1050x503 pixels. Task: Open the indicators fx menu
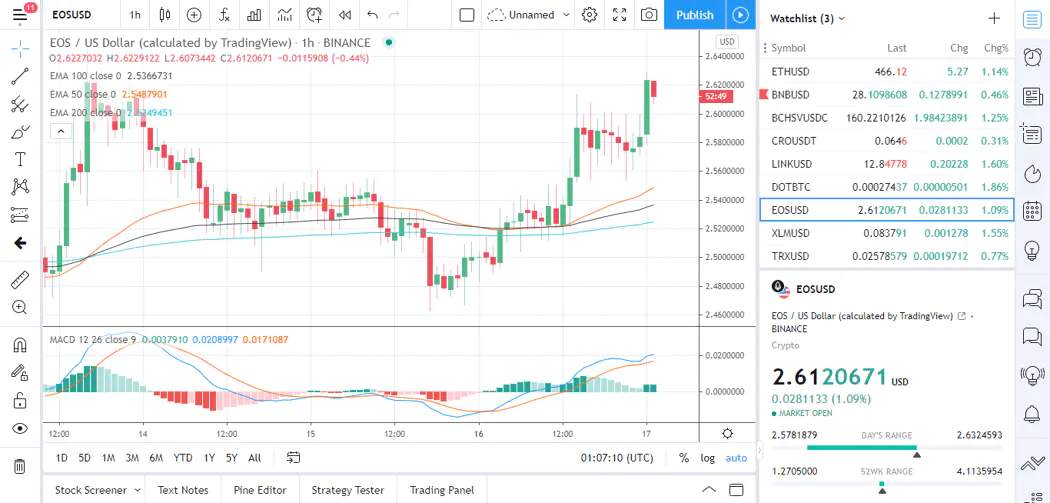click(224, 15)
